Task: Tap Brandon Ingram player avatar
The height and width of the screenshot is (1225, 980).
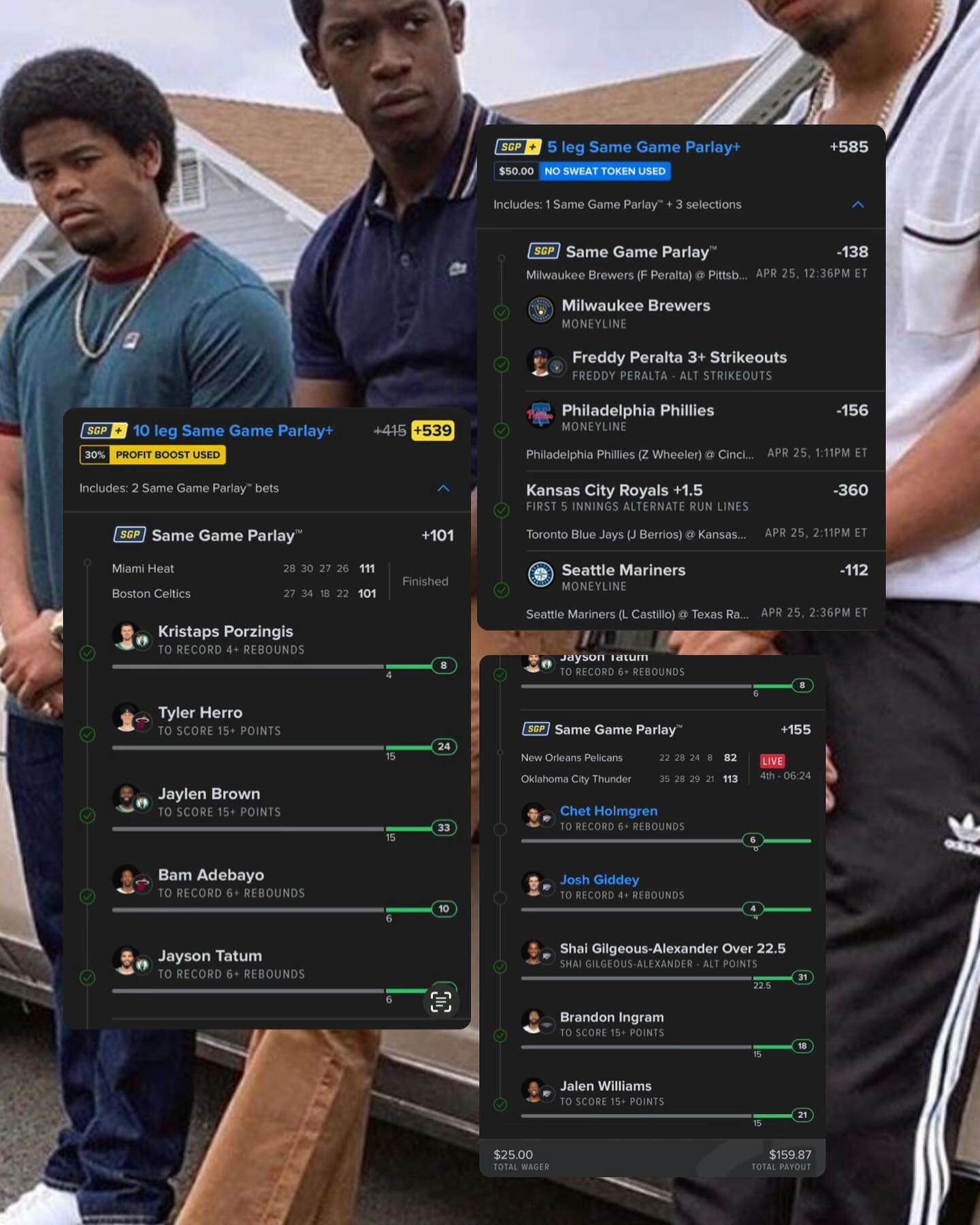Action: coord(532,1022)
